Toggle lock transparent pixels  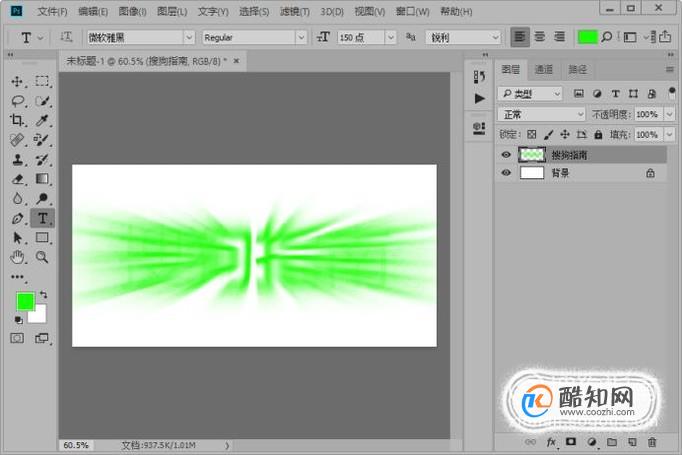pyautogui.click(x=532, y=134)
